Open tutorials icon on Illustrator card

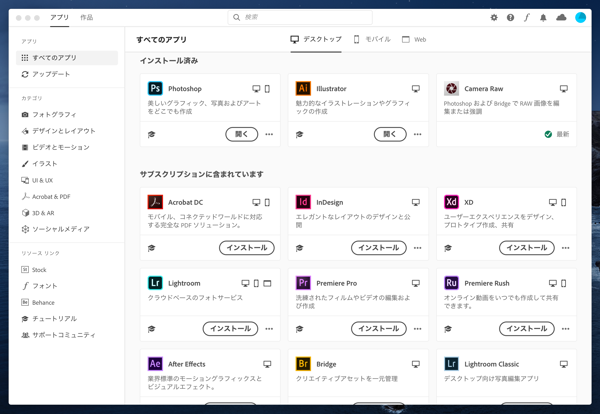pyautogui.click(x=300, y=134)
